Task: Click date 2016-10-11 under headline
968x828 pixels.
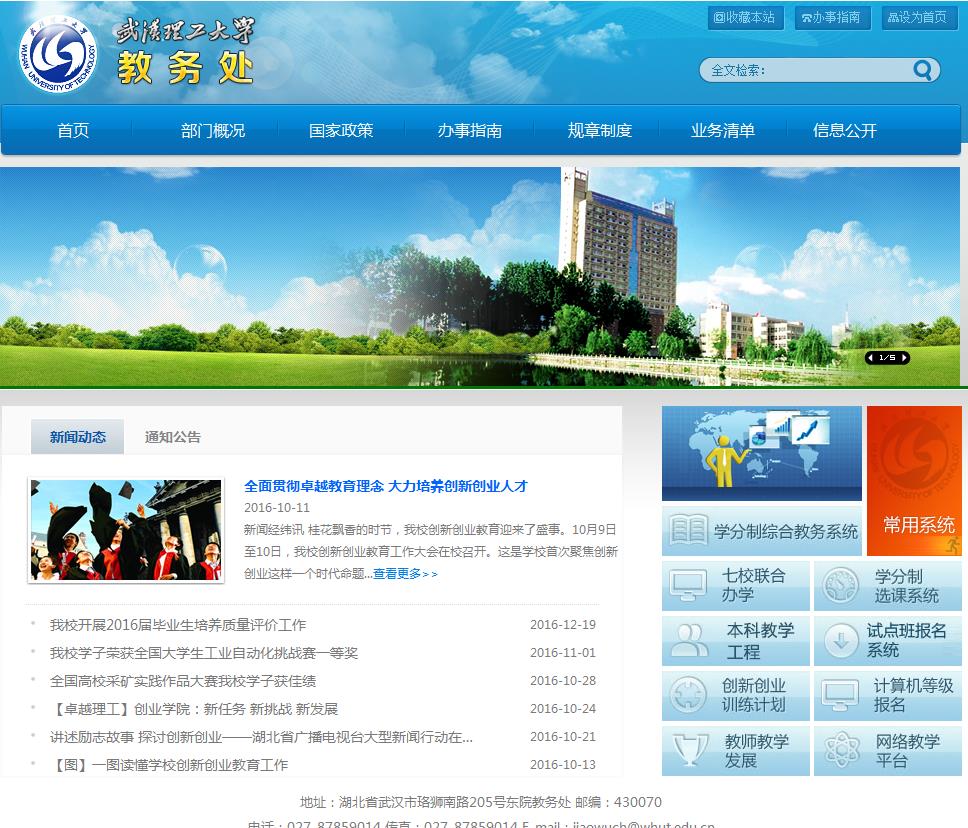Action: [x=277, y=508]
